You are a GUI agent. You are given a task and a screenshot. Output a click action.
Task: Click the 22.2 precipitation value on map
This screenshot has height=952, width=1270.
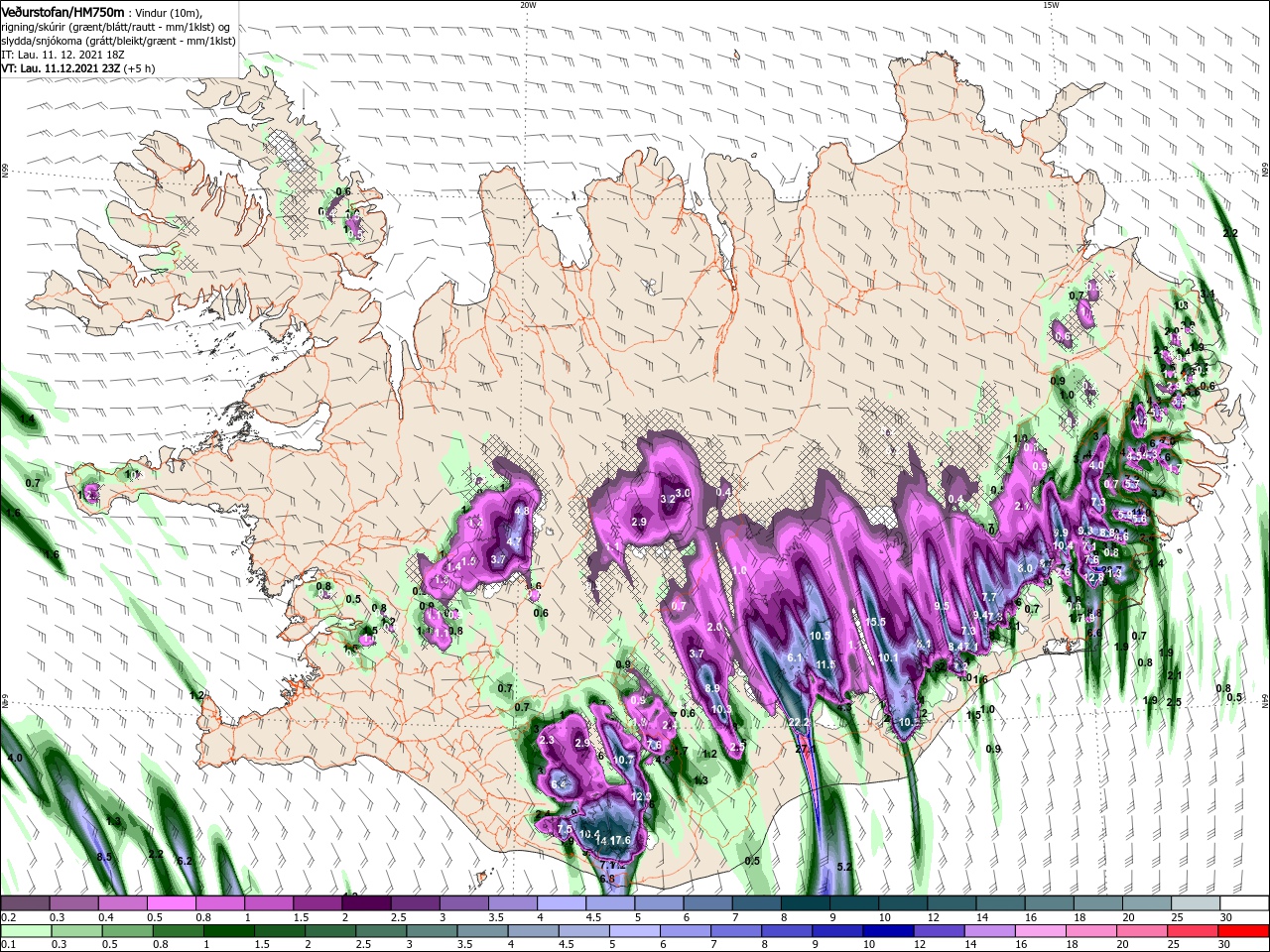800,722
